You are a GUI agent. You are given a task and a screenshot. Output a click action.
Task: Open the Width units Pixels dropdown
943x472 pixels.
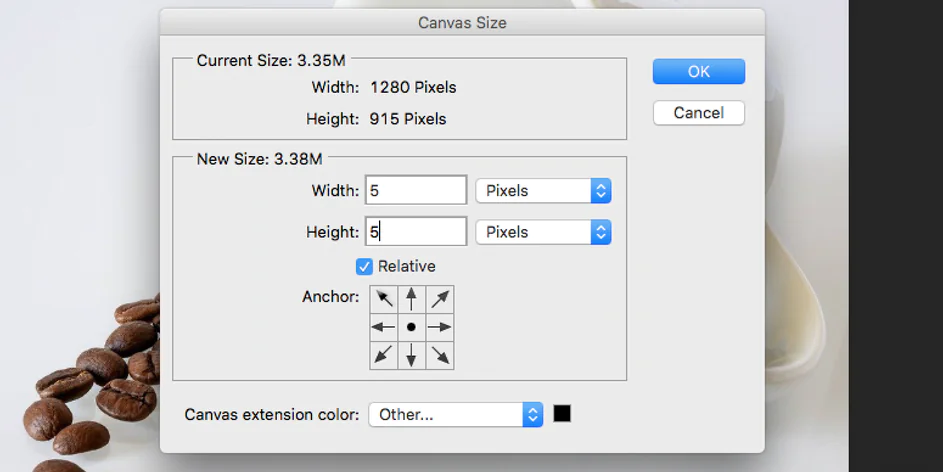(542, 190)
